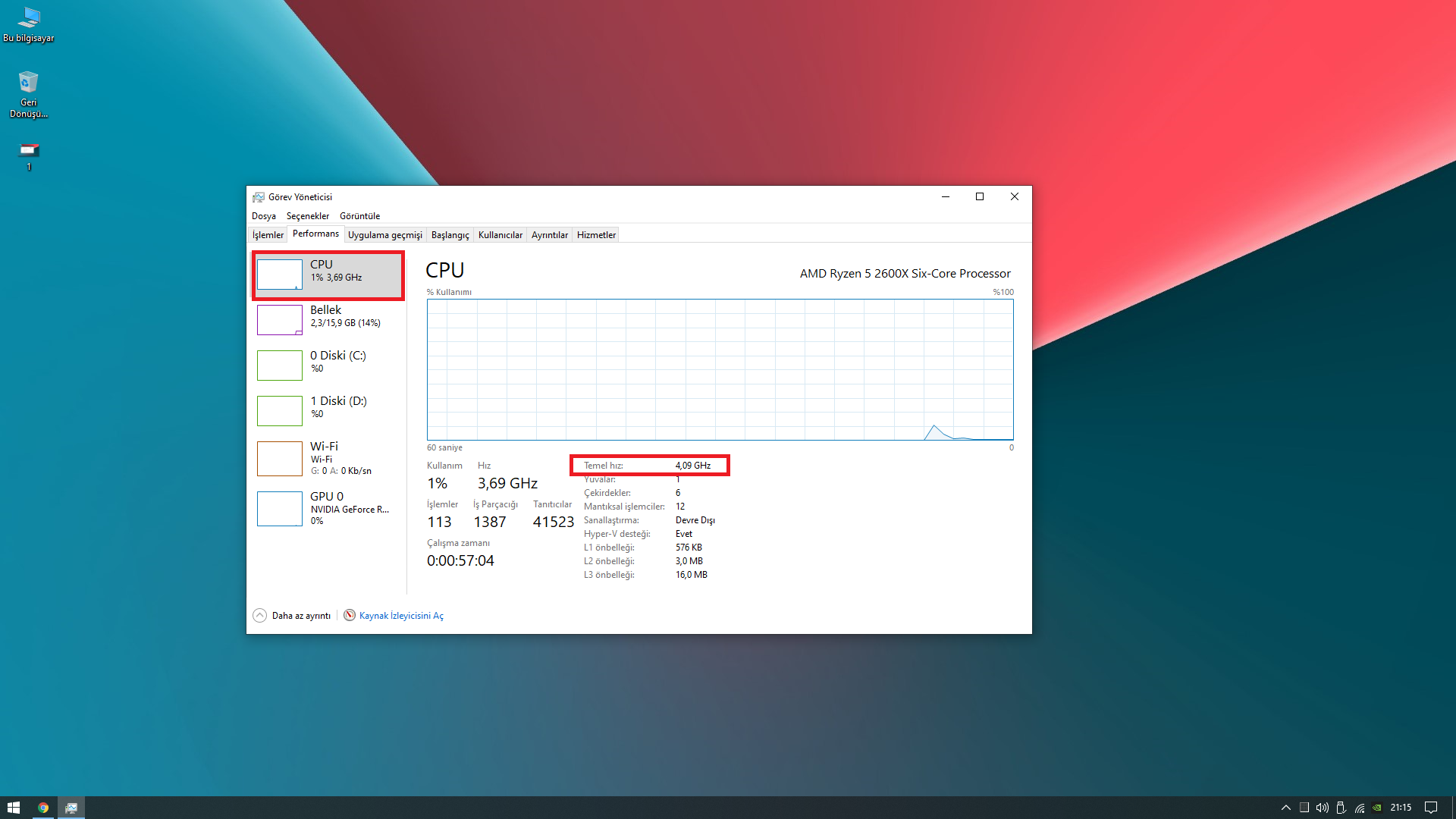
Task: Switch to the Başlangıç tab
Action: [450, 235]
